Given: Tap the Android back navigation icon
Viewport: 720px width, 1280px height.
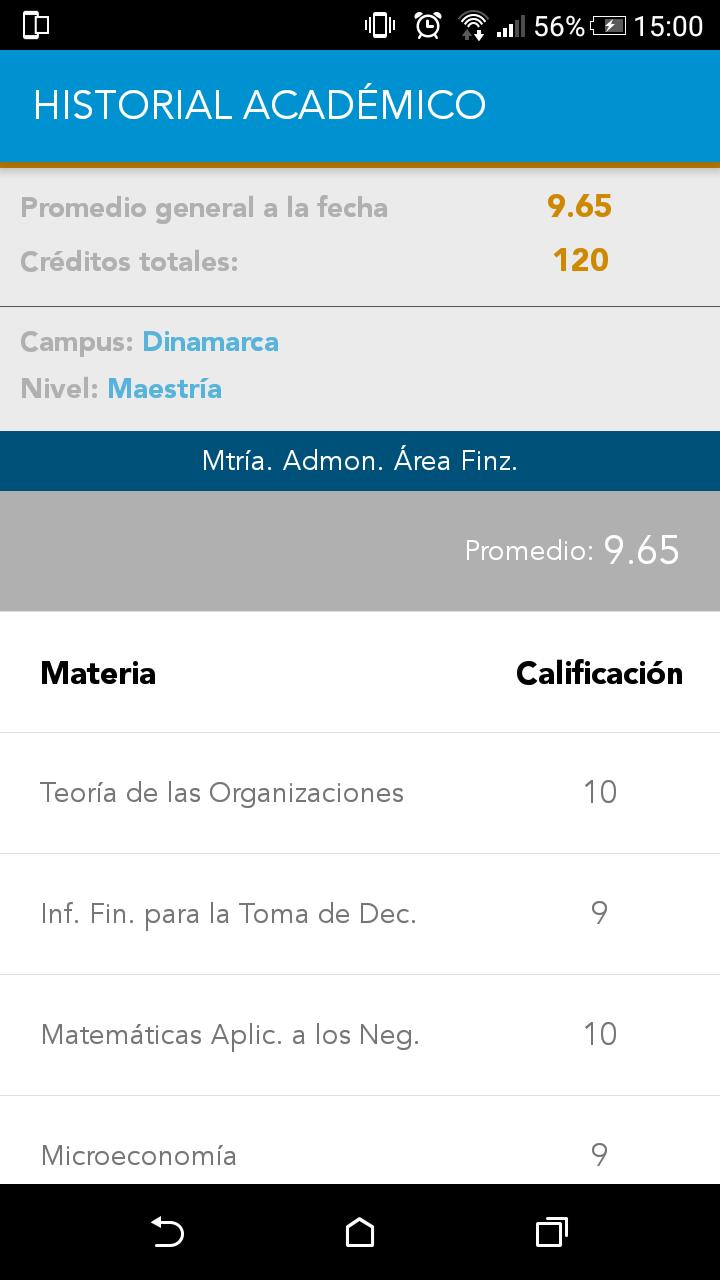Looking at the screenshot, I should (x=167, y=1232).
